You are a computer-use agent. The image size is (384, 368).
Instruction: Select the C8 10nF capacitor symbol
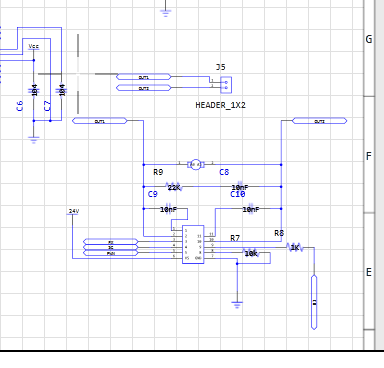point(240,187)
